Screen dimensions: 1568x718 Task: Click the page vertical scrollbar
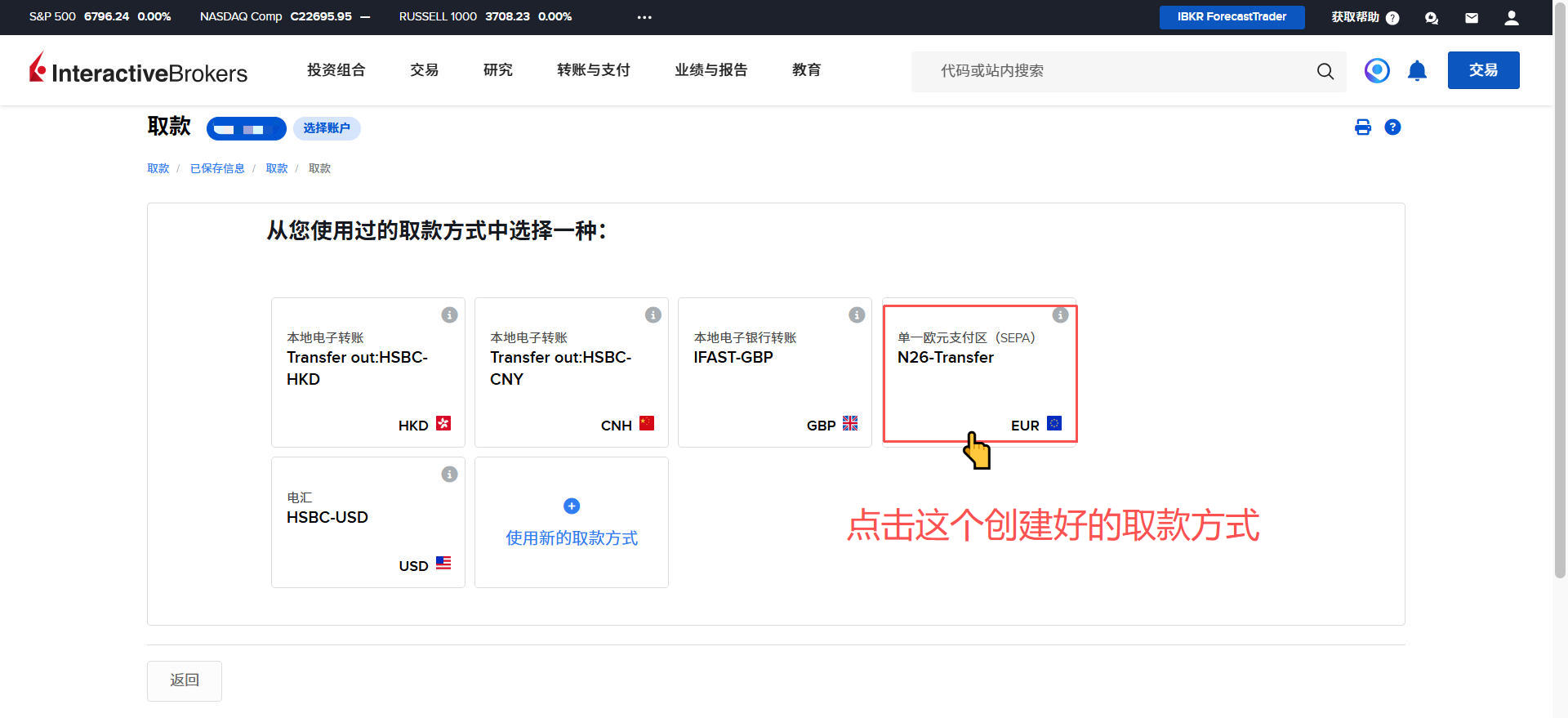(x=1560, y=327)
